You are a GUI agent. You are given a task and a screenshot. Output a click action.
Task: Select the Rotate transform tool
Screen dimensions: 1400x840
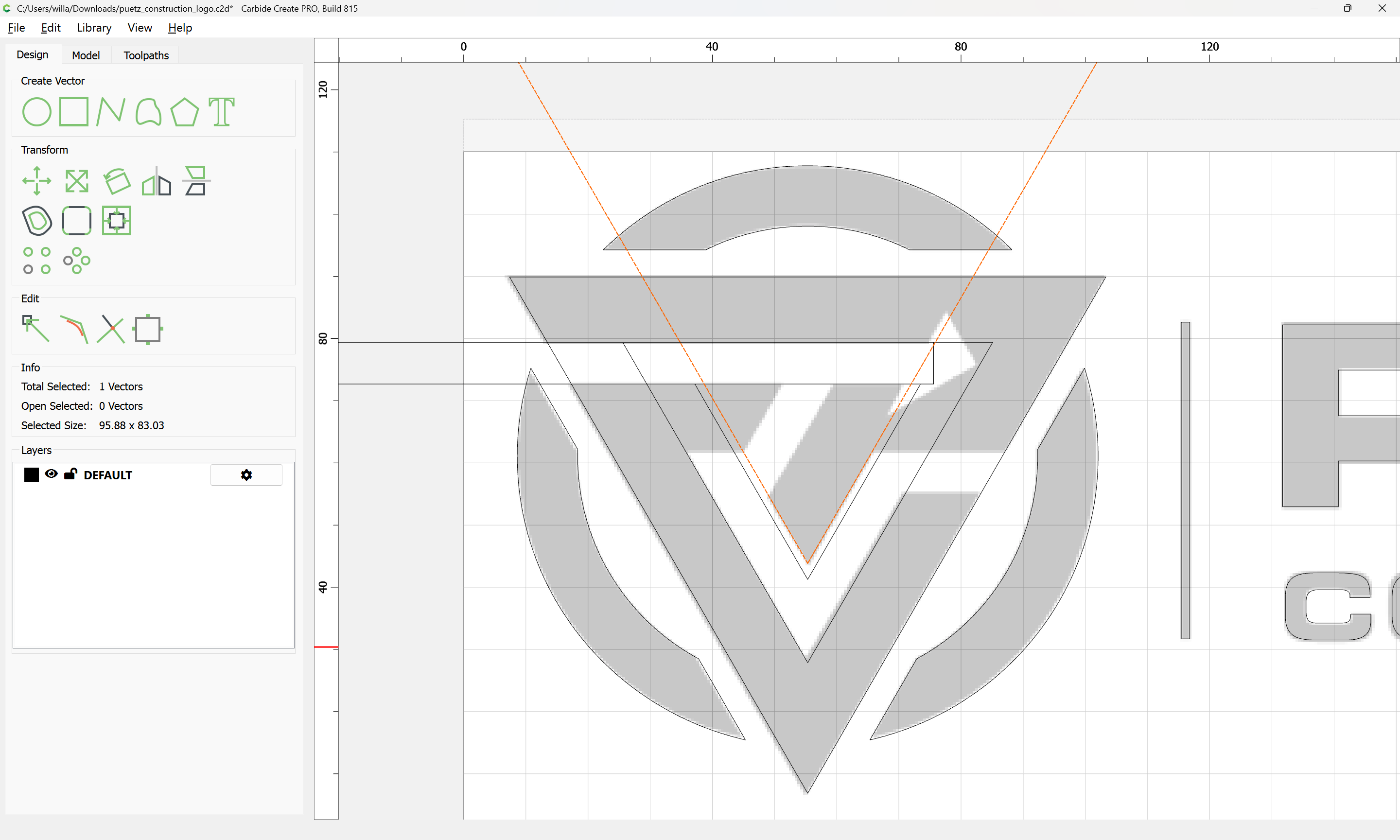[117, 181]
